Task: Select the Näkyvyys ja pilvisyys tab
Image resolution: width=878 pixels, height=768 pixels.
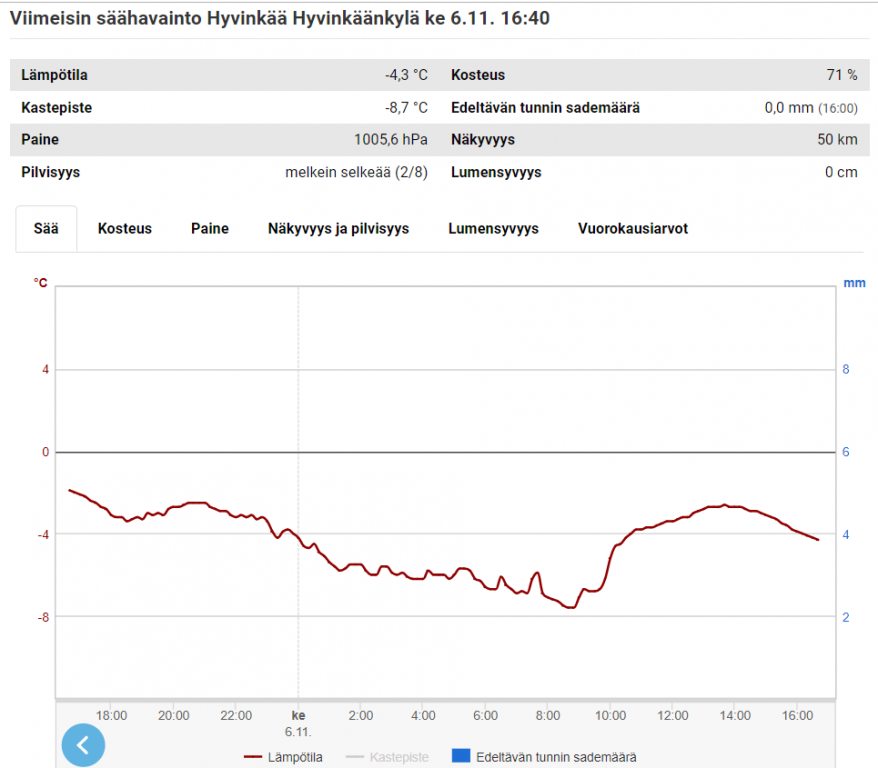Action: 338,228
